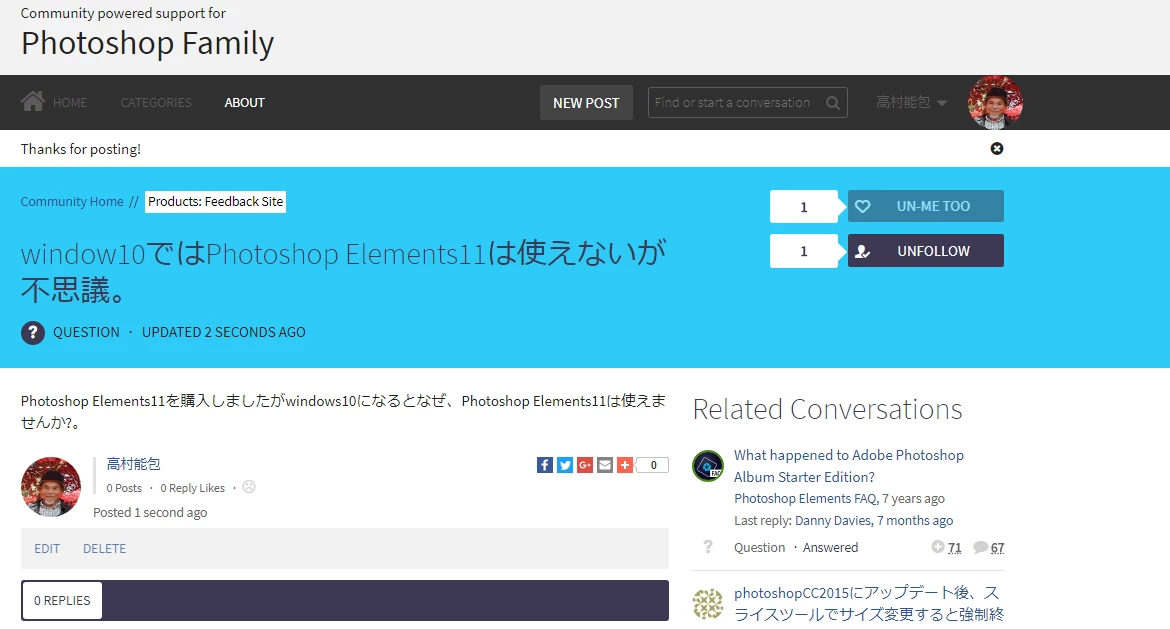Click the Posted 1 second ago timestamp
Viewport: 1170px width, 629px height.
click(x=150, y=513)
